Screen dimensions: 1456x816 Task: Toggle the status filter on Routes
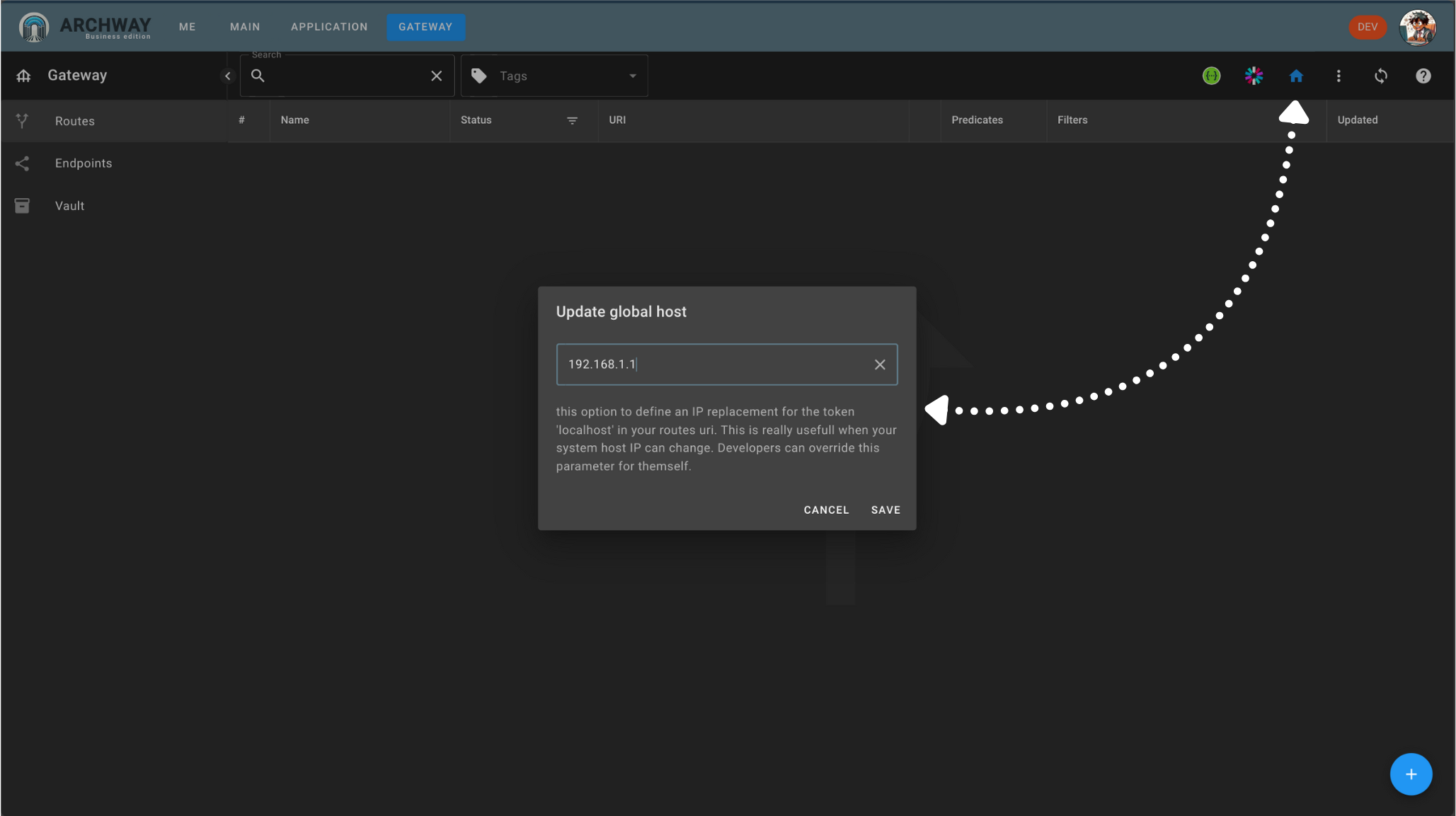(x=571, y=120)
